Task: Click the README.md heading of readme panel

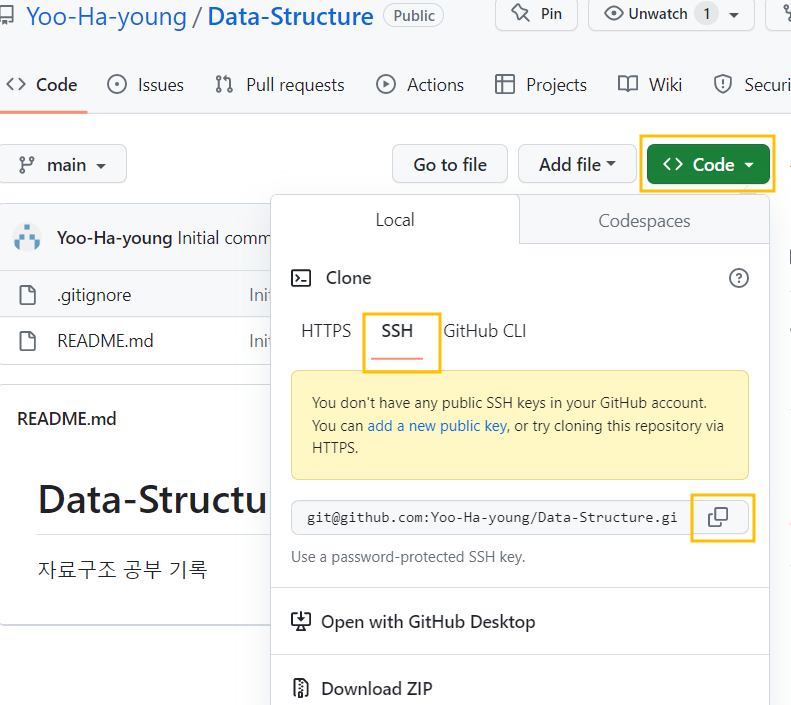Action: pyautogui.click(x=67, y=419)
